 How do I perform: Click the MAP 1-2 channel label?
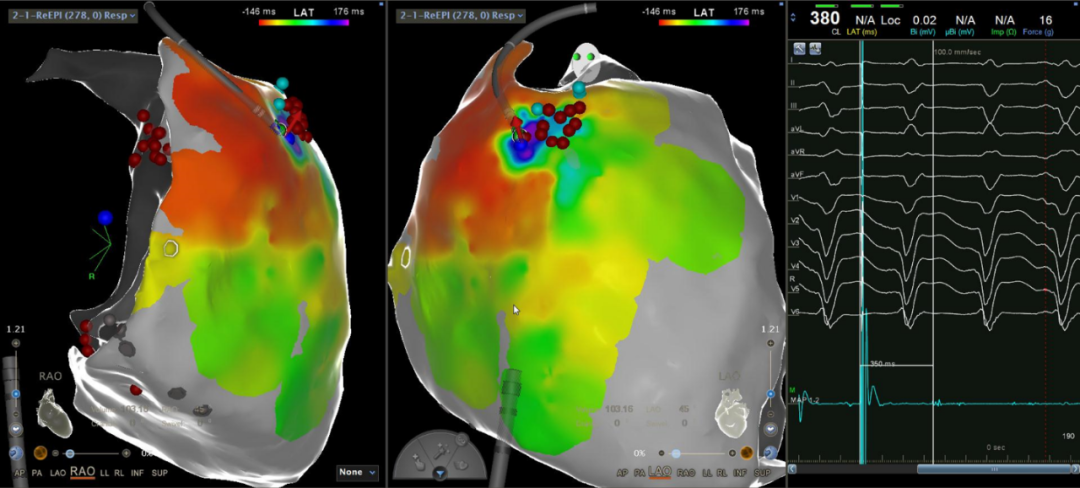tap(804, 399)
